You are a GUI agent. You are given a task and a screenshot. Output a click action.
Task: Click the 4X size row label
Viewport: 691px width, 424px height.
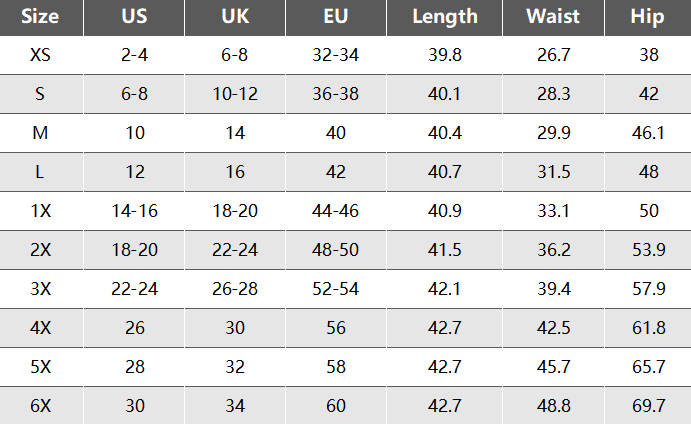(41, 328)
